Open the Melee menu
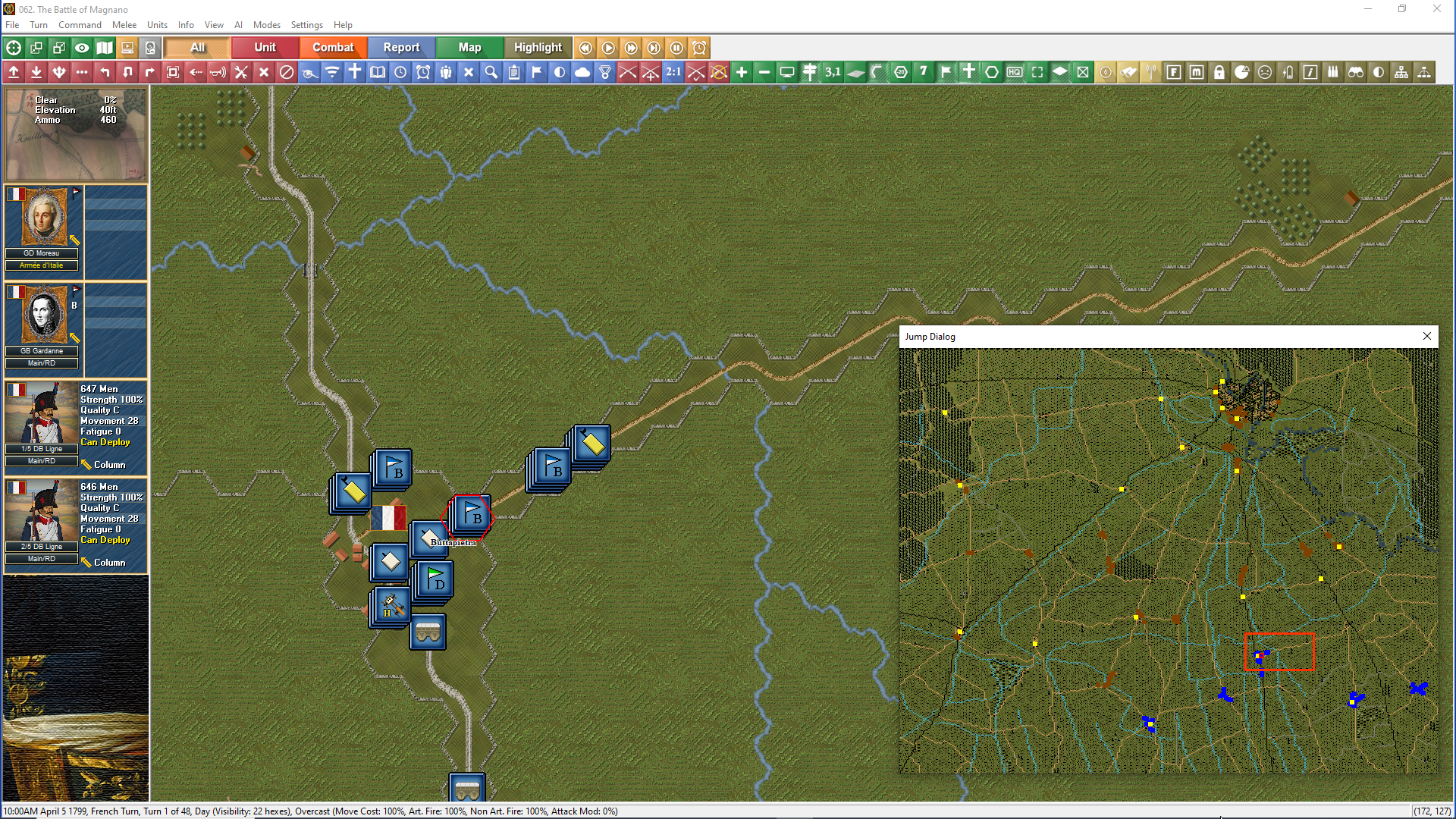The image size is (1456, 819). 124,25
